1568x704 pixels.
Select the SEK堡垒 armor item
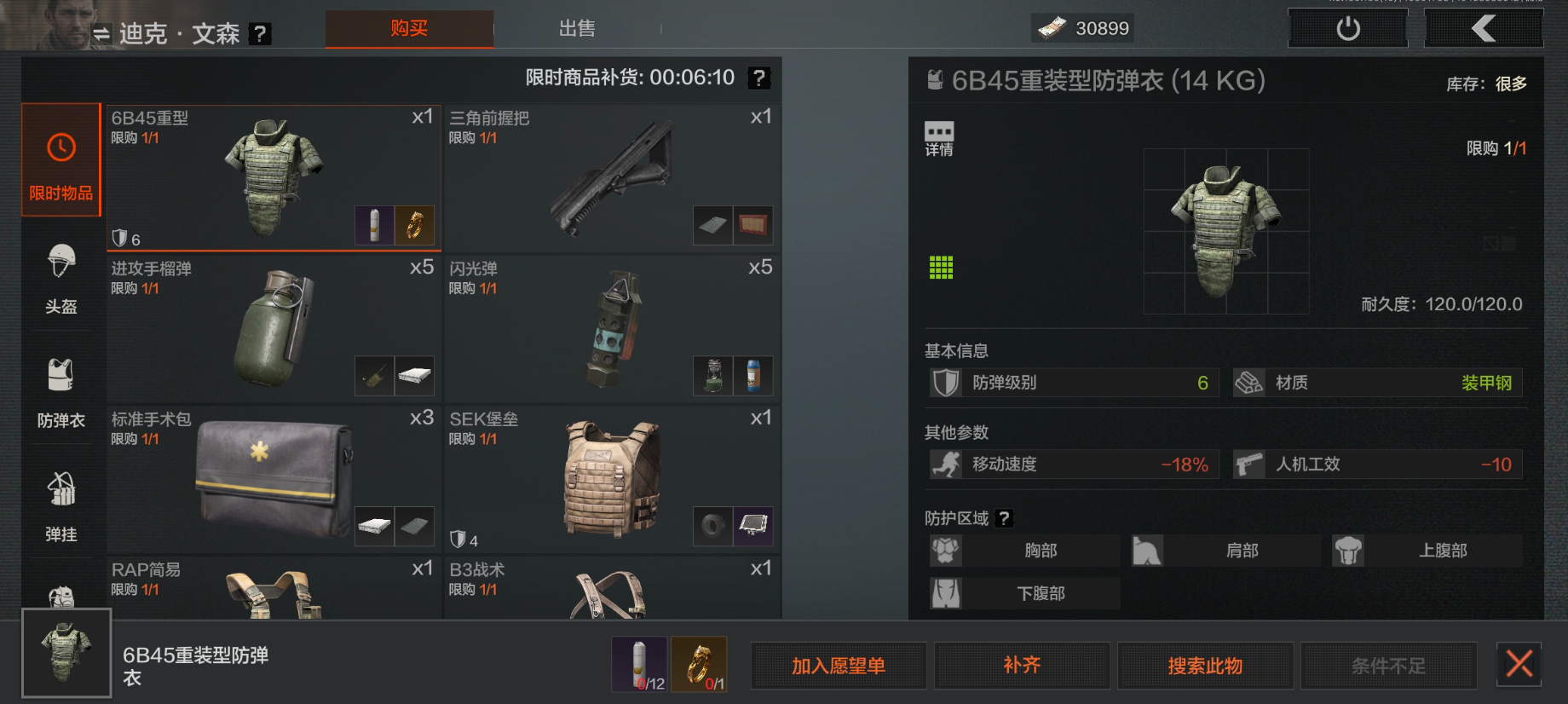[612, 479]
